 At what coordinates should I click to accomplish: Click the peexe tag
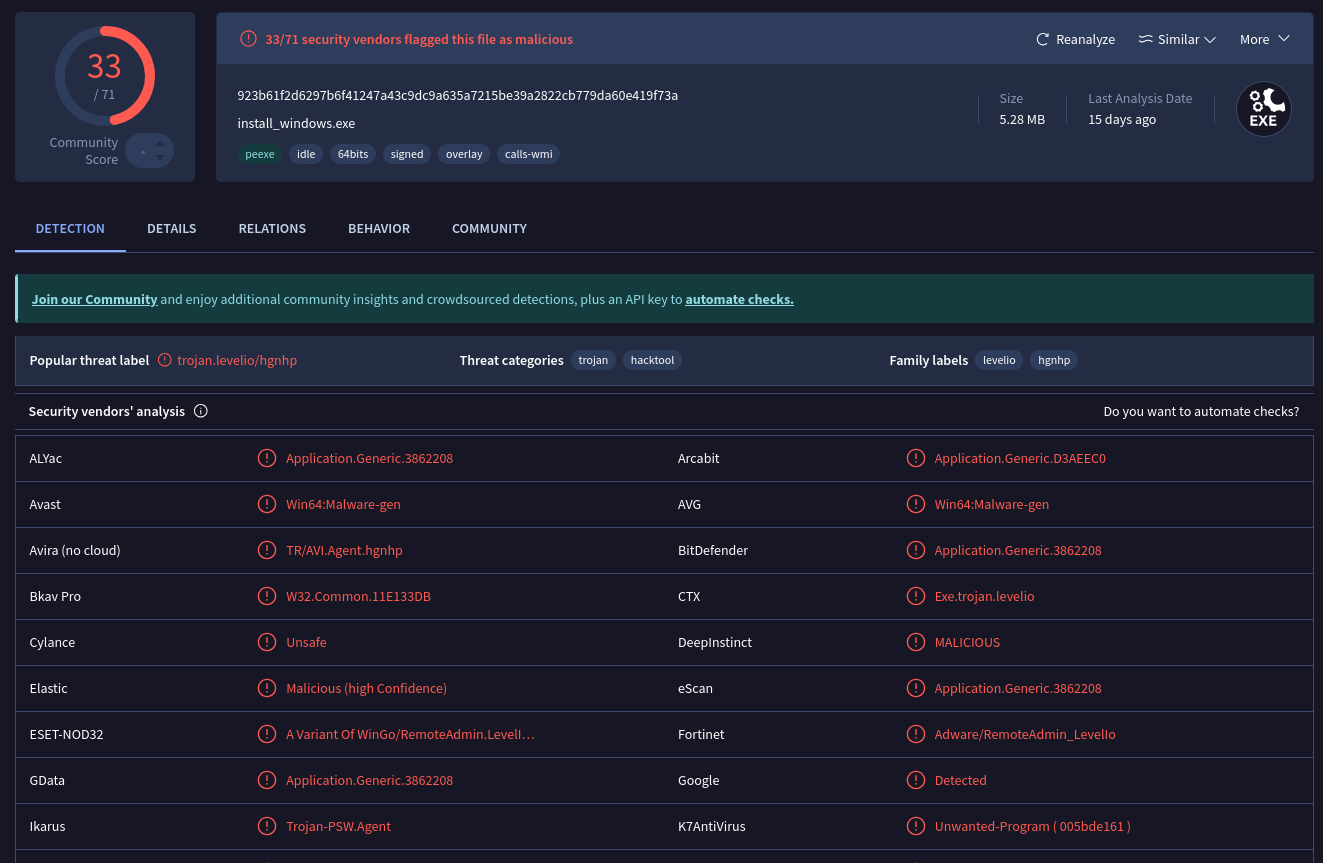(260, 154)
